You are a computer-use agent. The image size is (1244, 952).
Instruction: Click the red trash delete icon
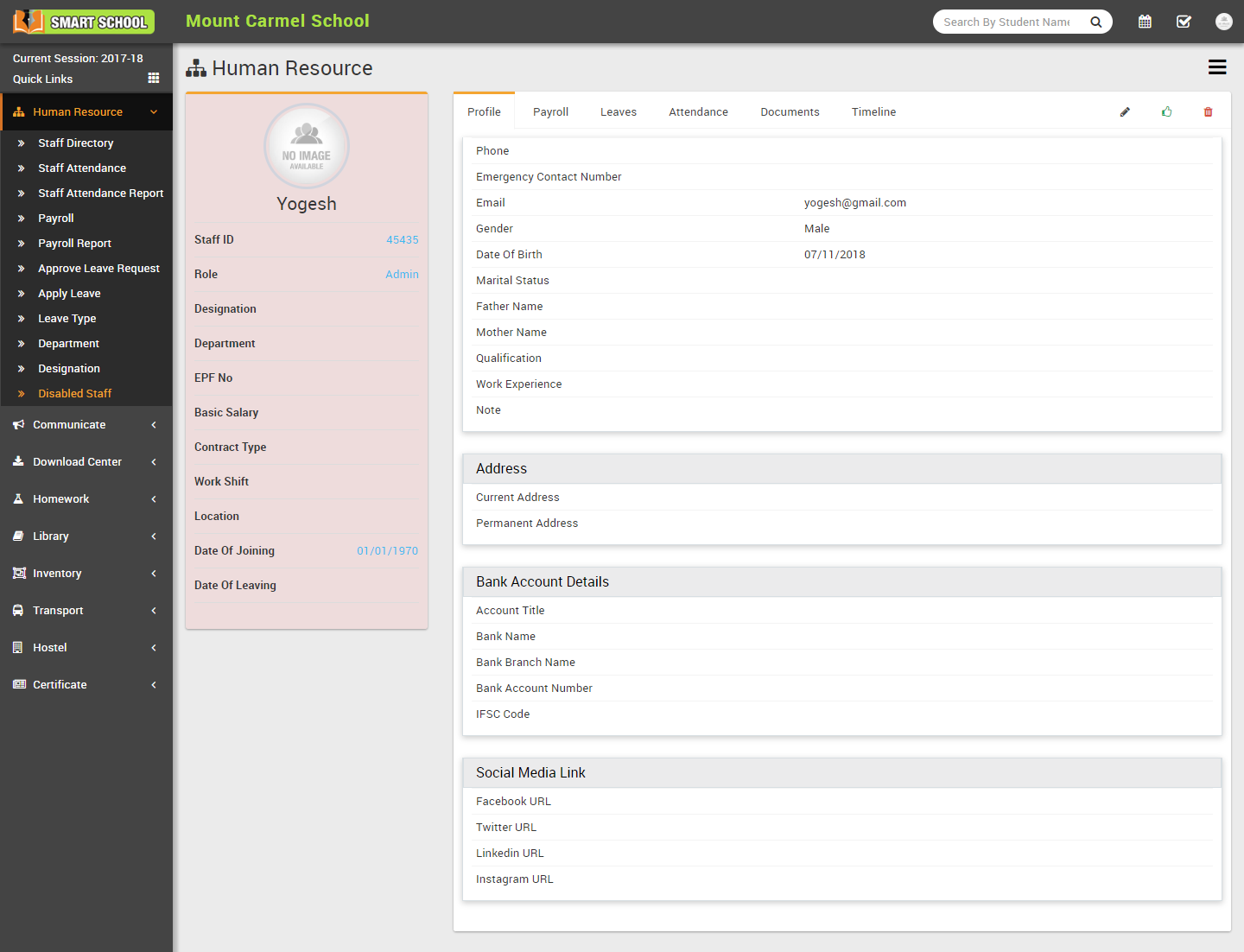pos(1208,112)
